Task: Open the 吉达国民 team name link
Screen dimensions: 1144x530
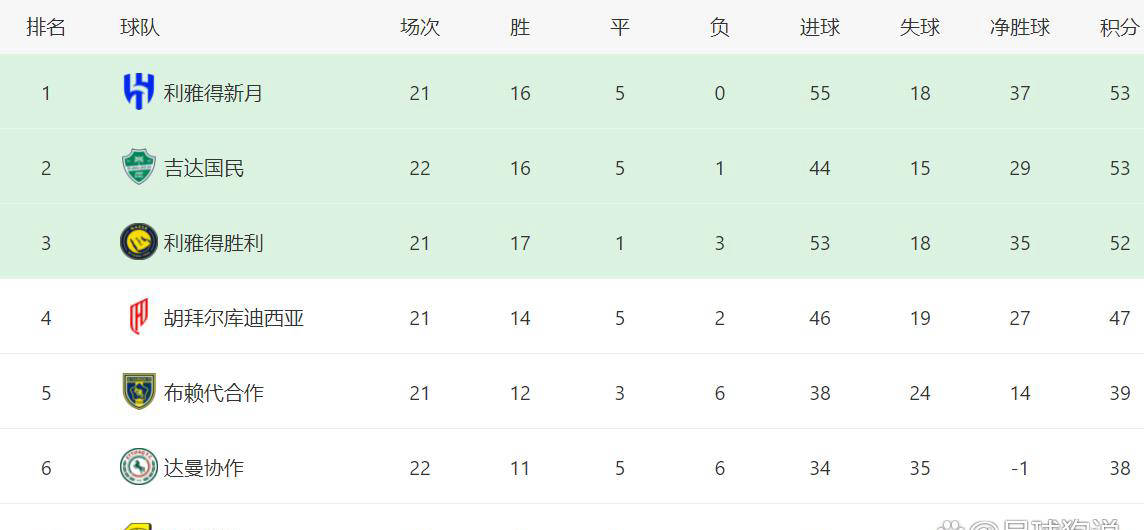Action: tap(204, 168)
